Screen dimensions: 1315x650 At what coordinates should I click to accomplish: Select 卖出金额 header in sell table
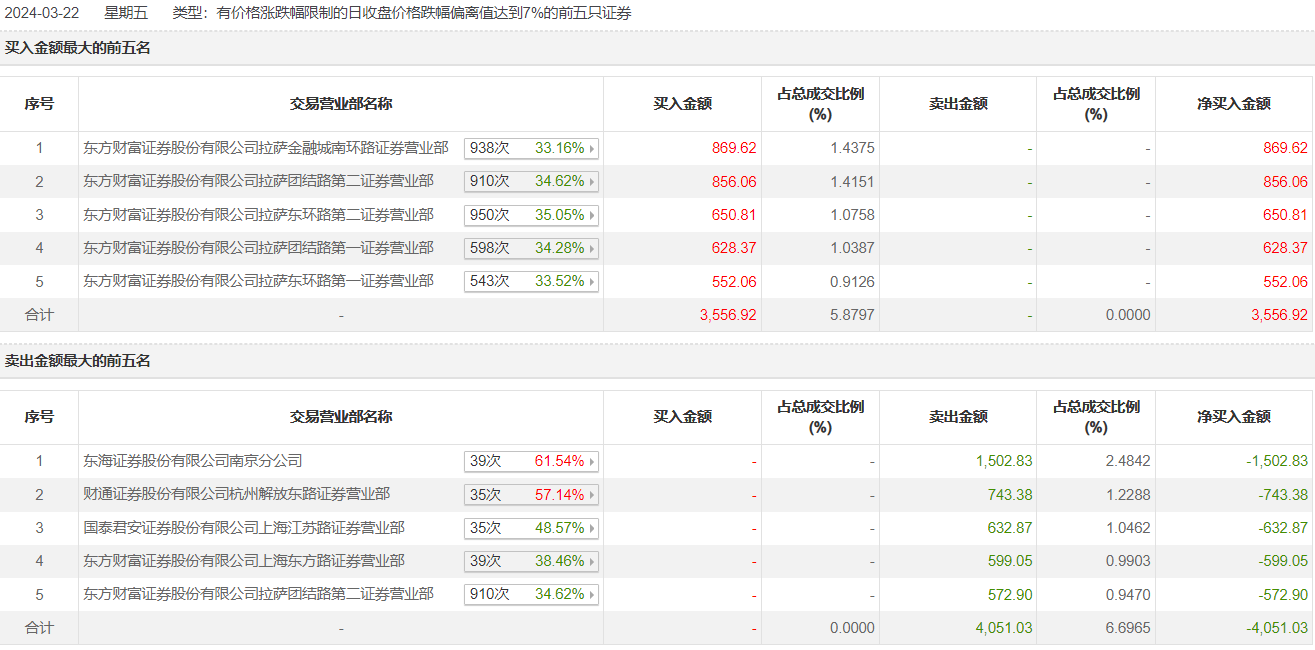(958, 417)
